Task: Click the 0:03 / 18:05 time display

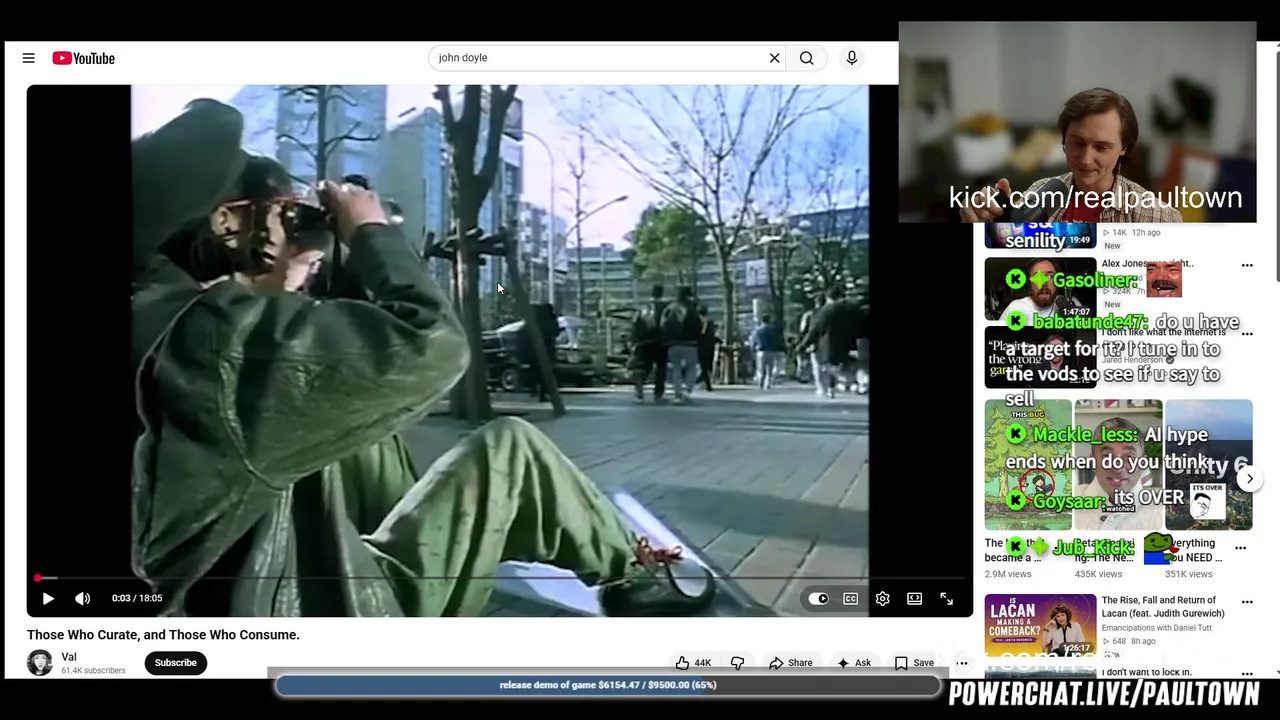Action: 137,598
